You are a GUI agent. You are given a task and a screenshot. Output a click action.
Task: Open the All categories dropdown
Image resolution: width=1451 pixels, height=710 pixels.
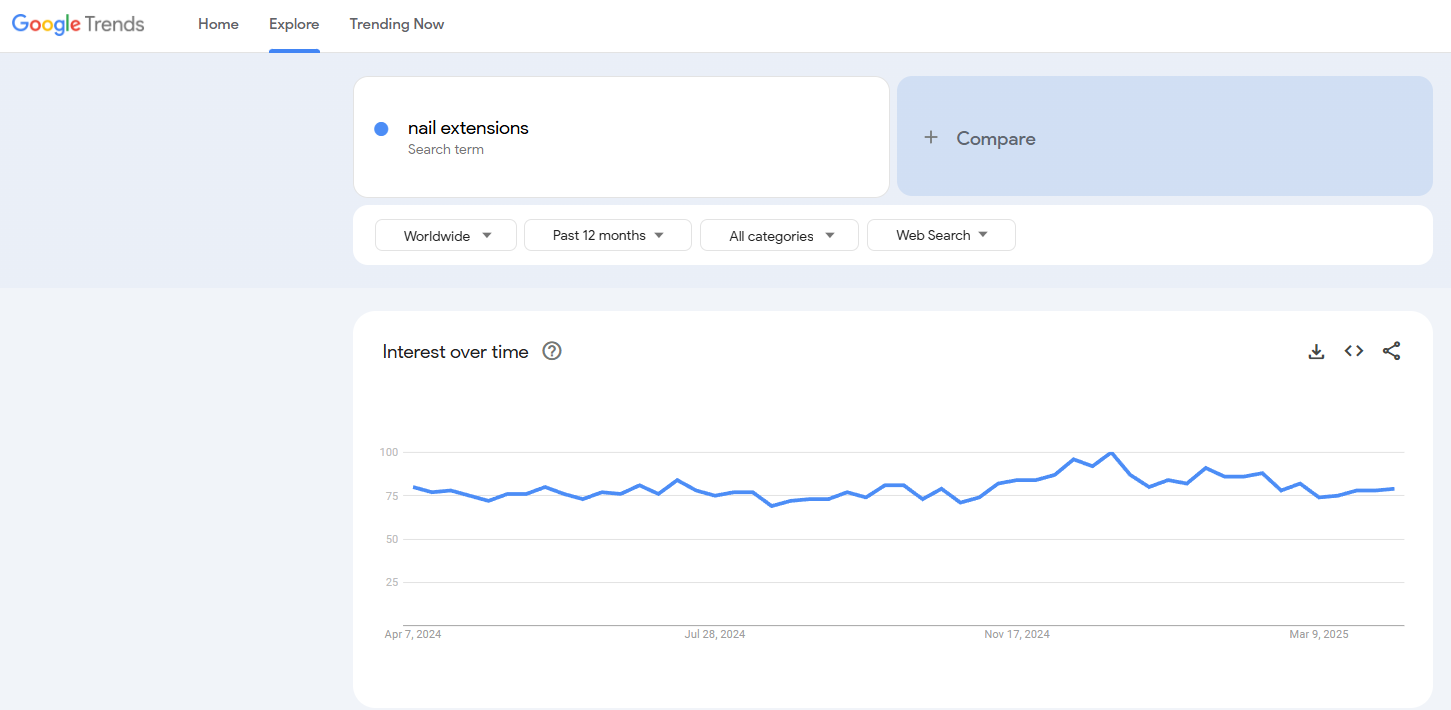coord(780,235)
